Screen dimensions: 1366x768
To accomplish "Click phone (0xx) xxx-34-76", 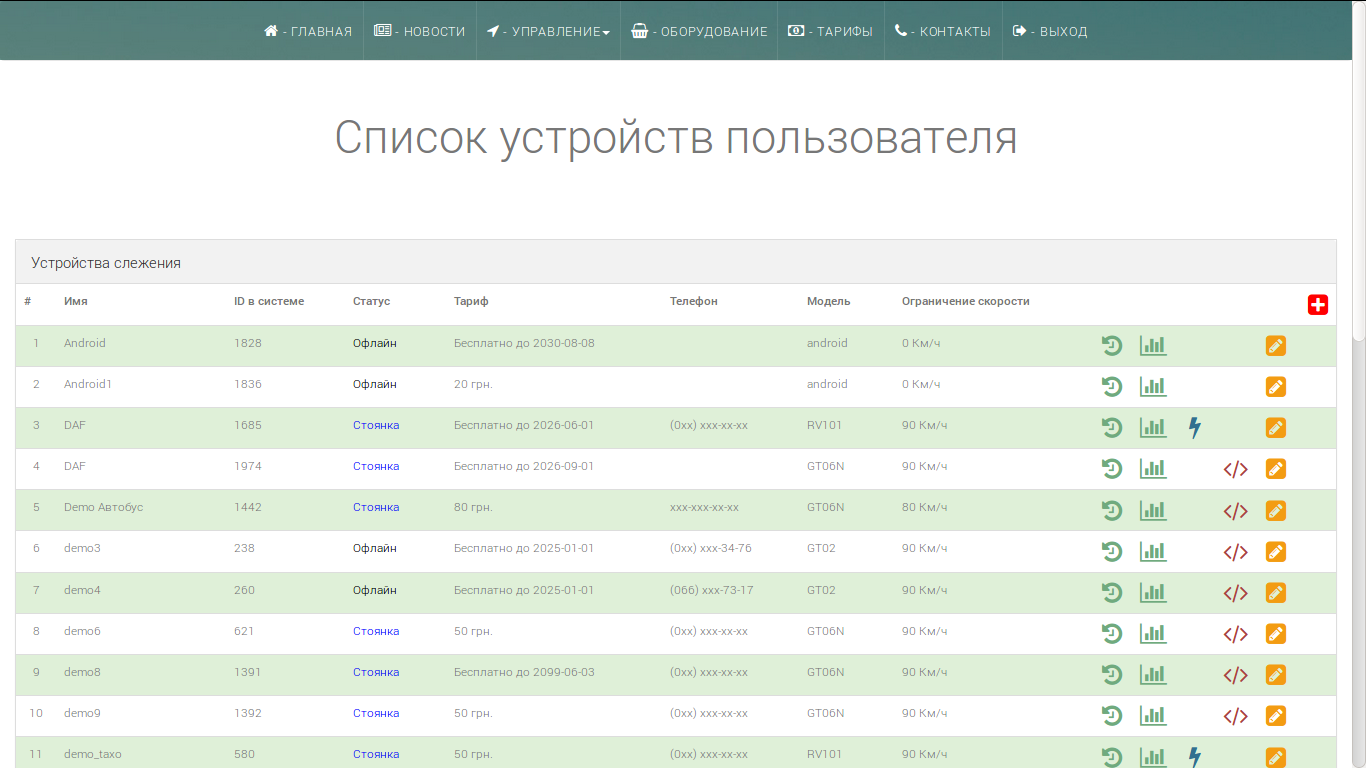I will pos(711,548).
